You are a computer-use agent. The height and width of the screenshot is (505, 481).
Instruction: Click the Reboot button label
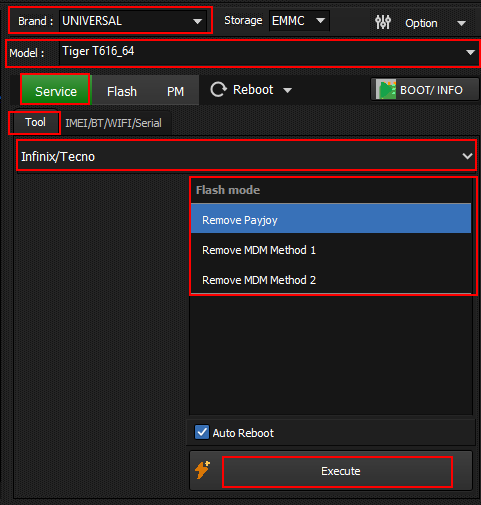click(253, 90)
